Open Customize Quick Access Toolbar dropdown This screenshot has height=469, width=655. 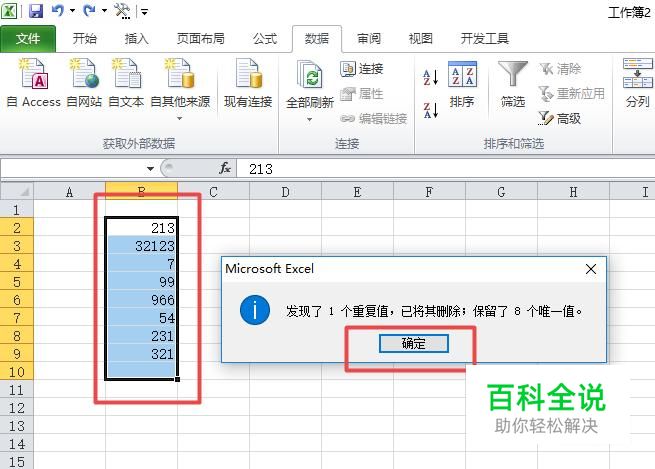(x=144, y=12)
